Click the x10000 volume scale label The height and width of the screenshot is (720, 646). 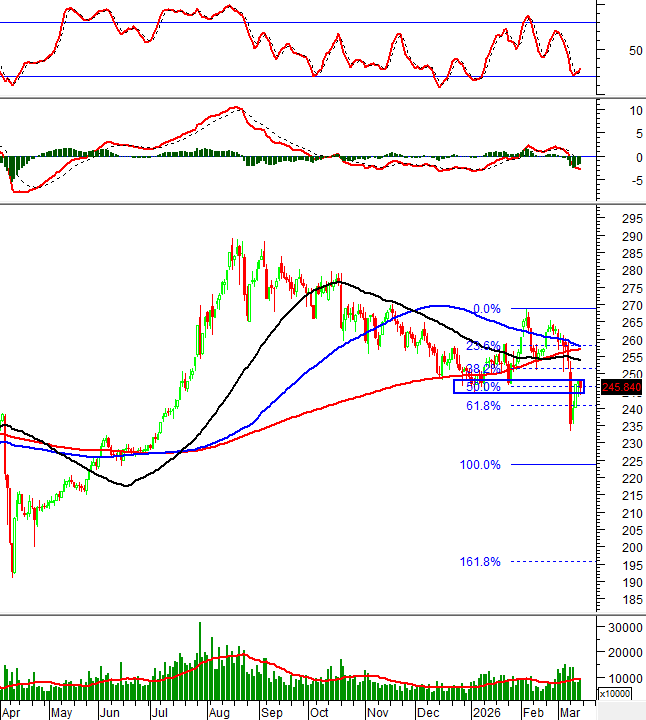pos(614,693)
